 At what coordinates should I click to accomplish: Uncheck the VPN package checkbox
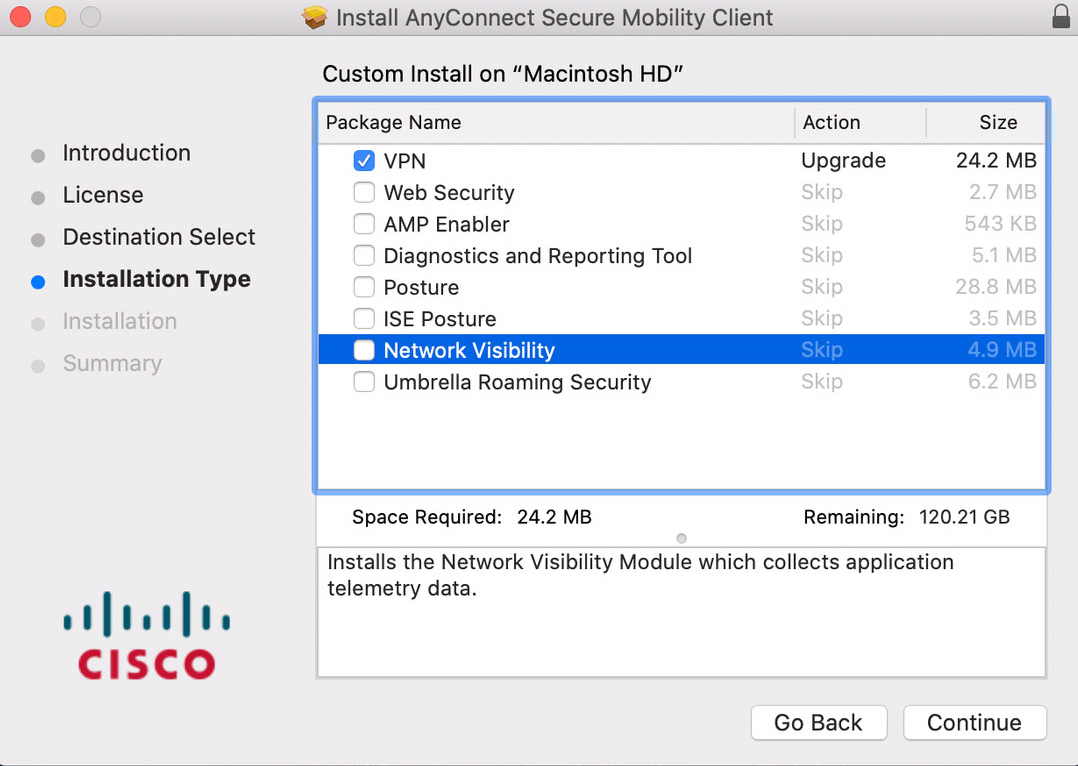(x=364, y=160)
